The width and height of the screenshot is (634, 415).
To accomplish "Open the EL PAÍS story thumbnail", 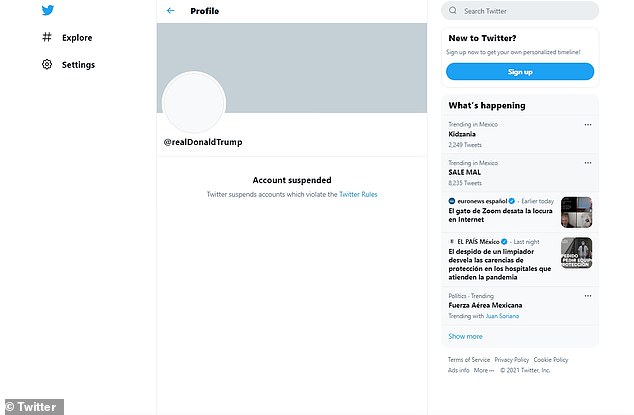I will pos(576,253).
